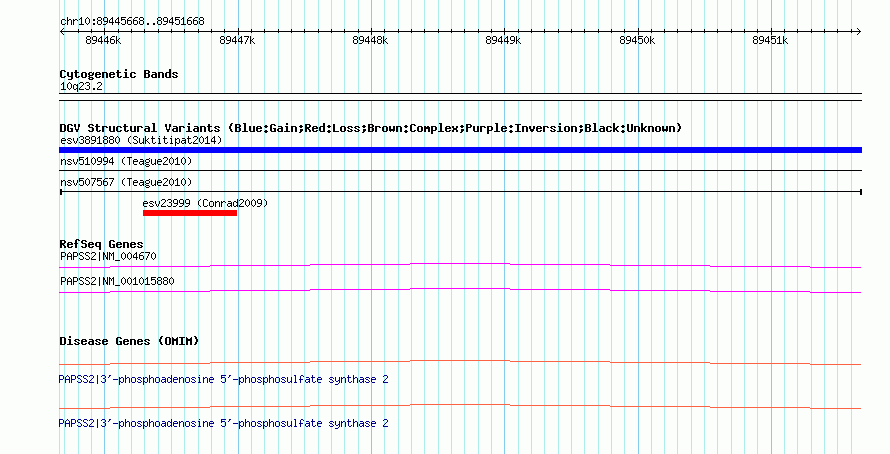The width and height of the screenshot is (890, 454).
Task: Open the second PAPSS2 OMIM disease gene link
Action: point(224,423)
